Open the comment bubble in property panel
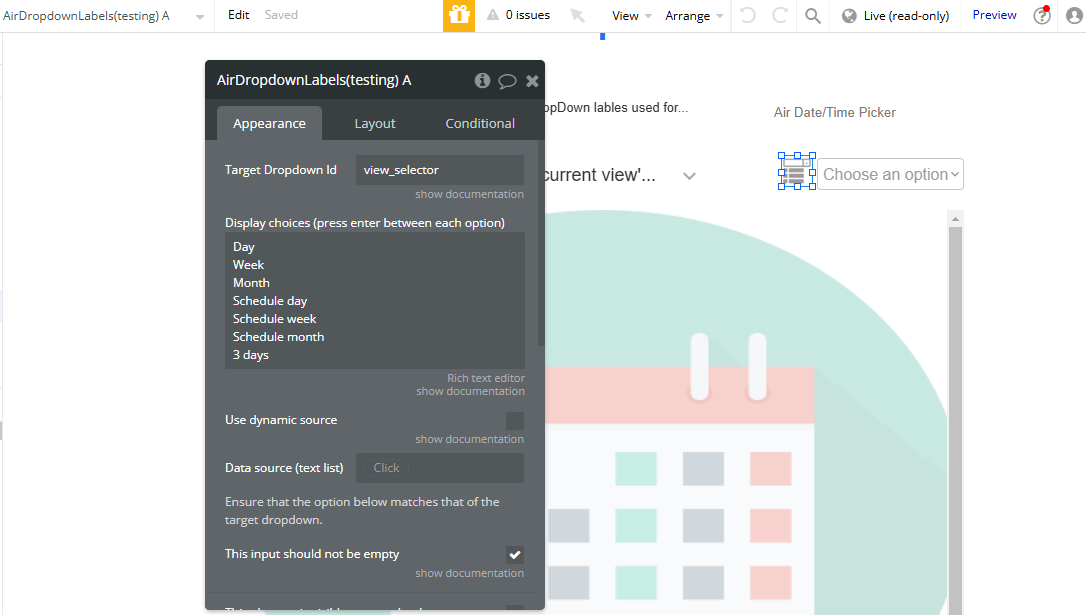The image size is (1086, 615). point(507,81)
